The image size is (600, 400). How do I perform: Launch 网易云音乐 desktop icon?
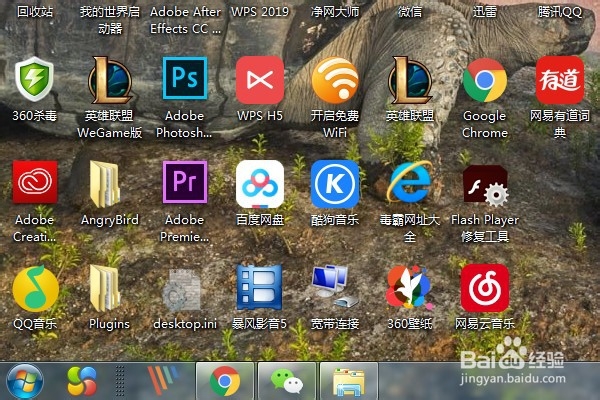[x=485, y=288]
